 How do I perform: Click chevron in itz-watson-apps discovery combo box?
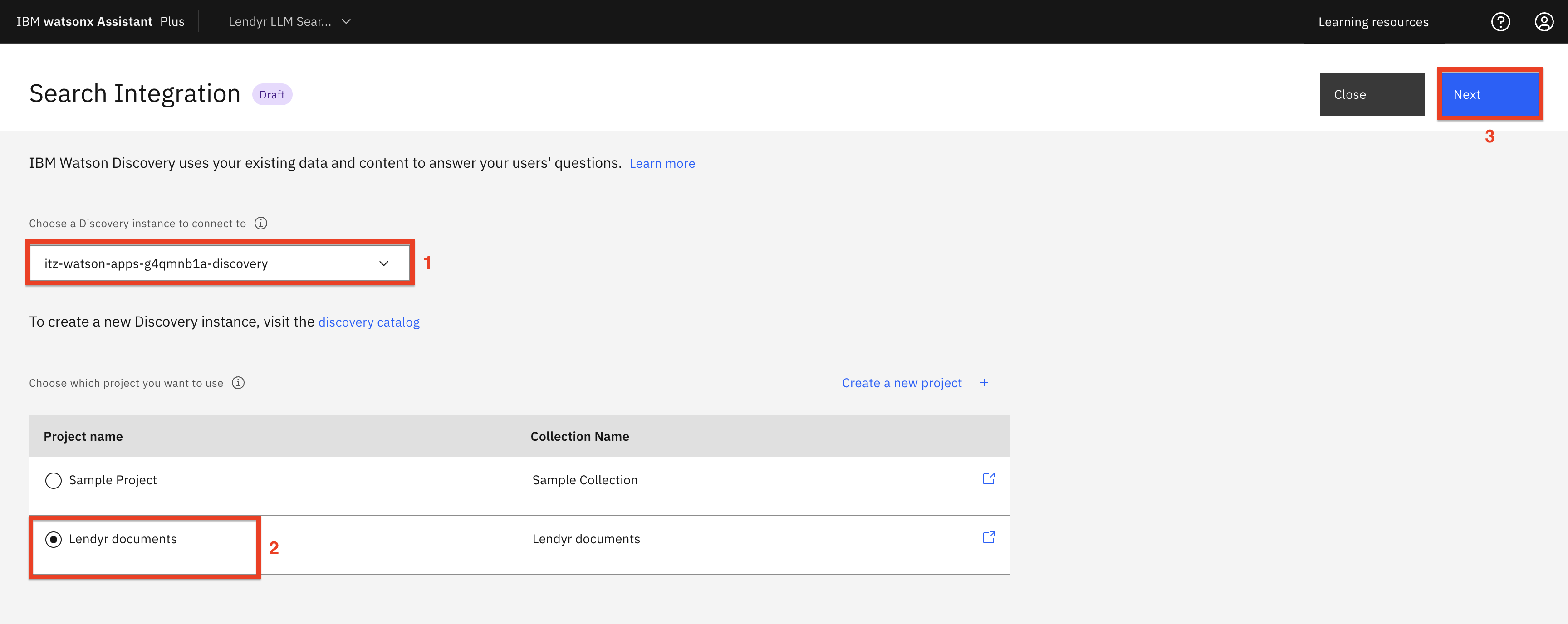(383, 263)
